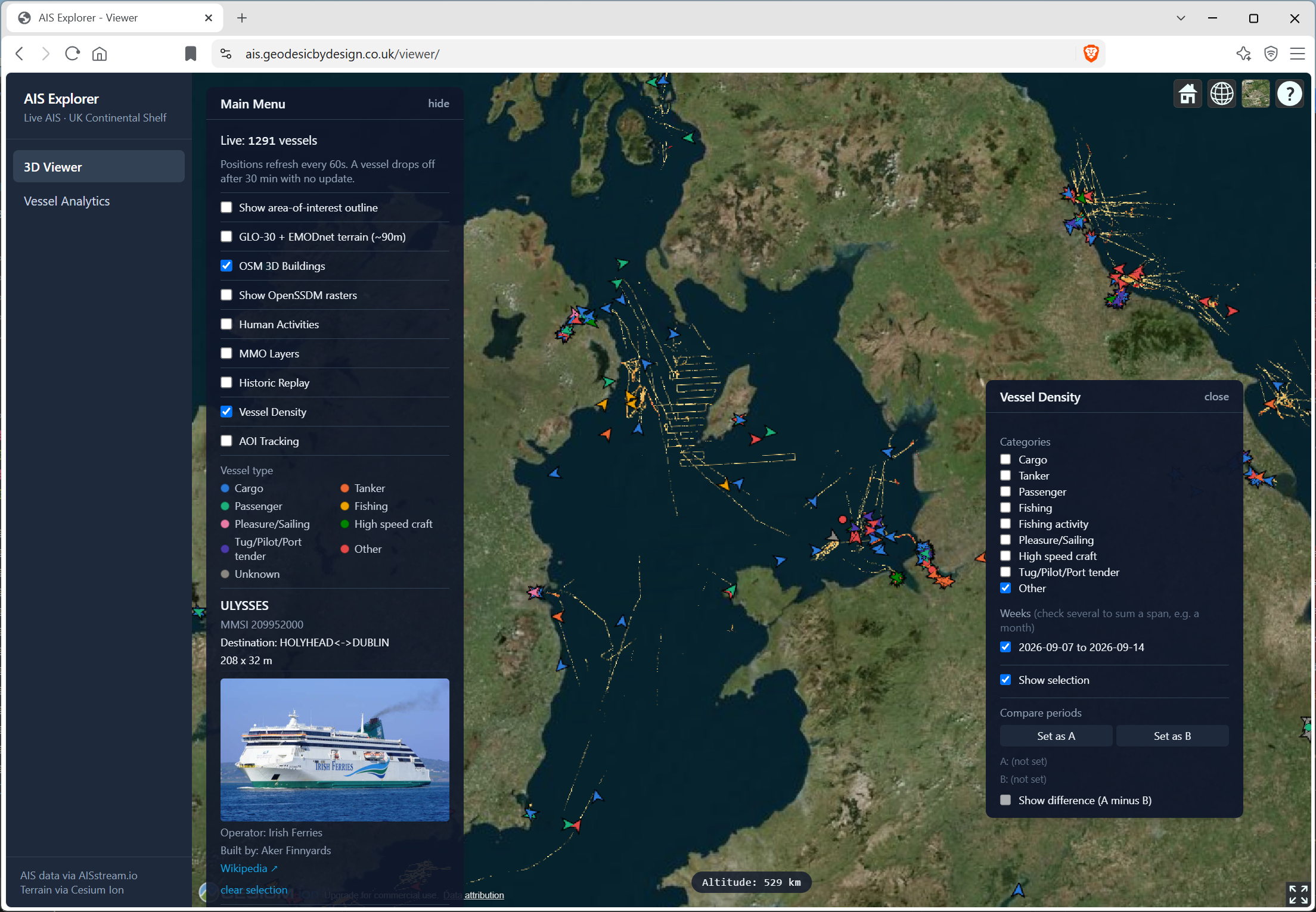Enable Human Activities checkbox
1316x912 pixels.
click(x=226, y=324)
